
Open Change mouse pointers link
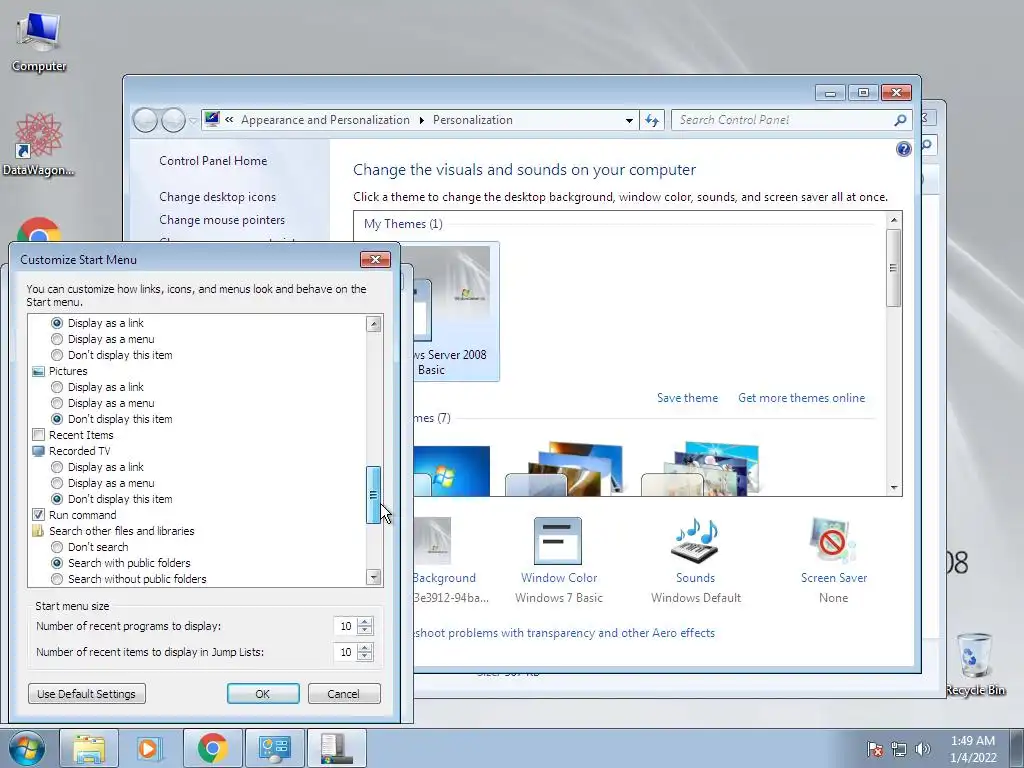pos(222,220)
